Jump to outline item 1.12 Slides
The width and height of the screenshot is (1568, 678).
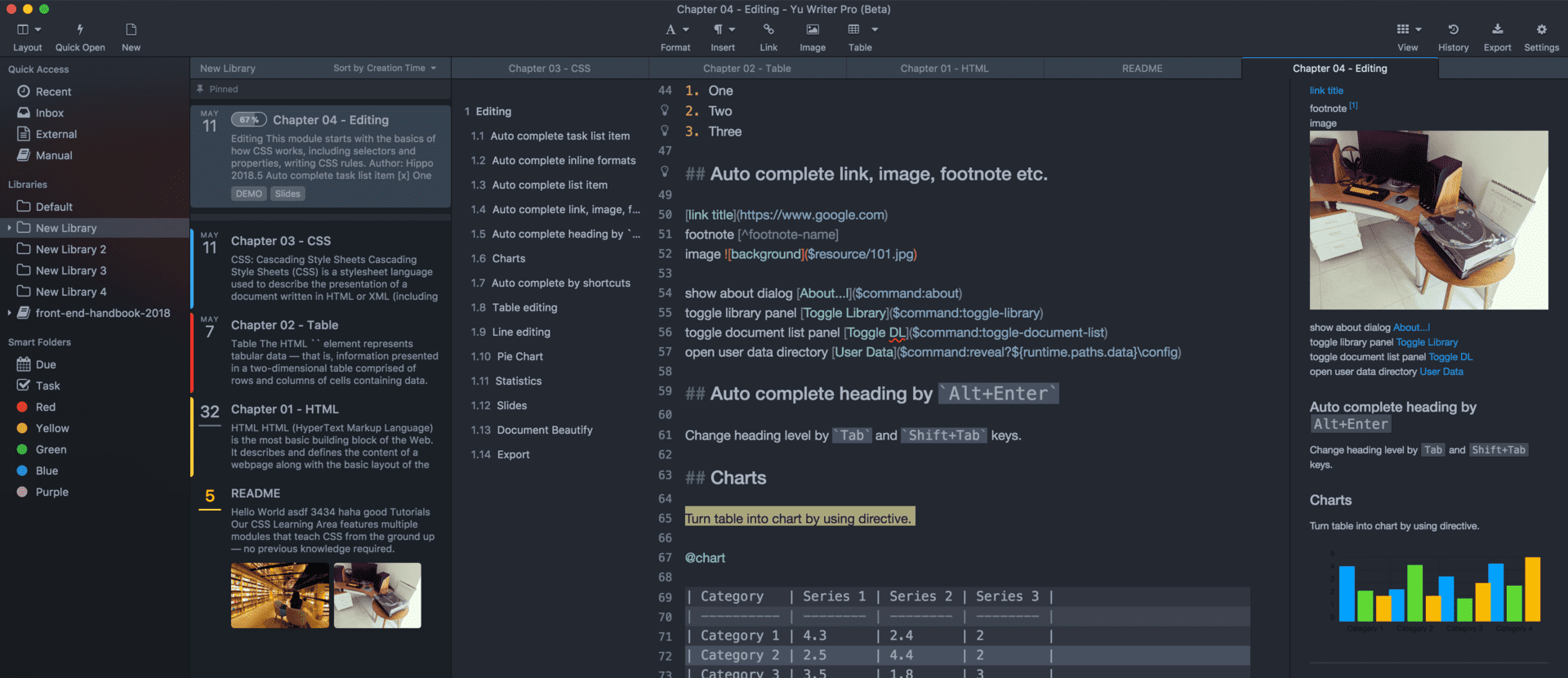click(499, 405)
